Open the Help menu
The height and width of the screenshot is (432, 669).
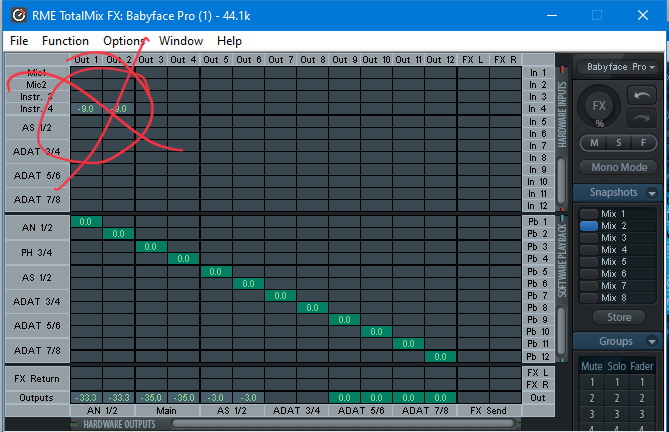[230, 41]
